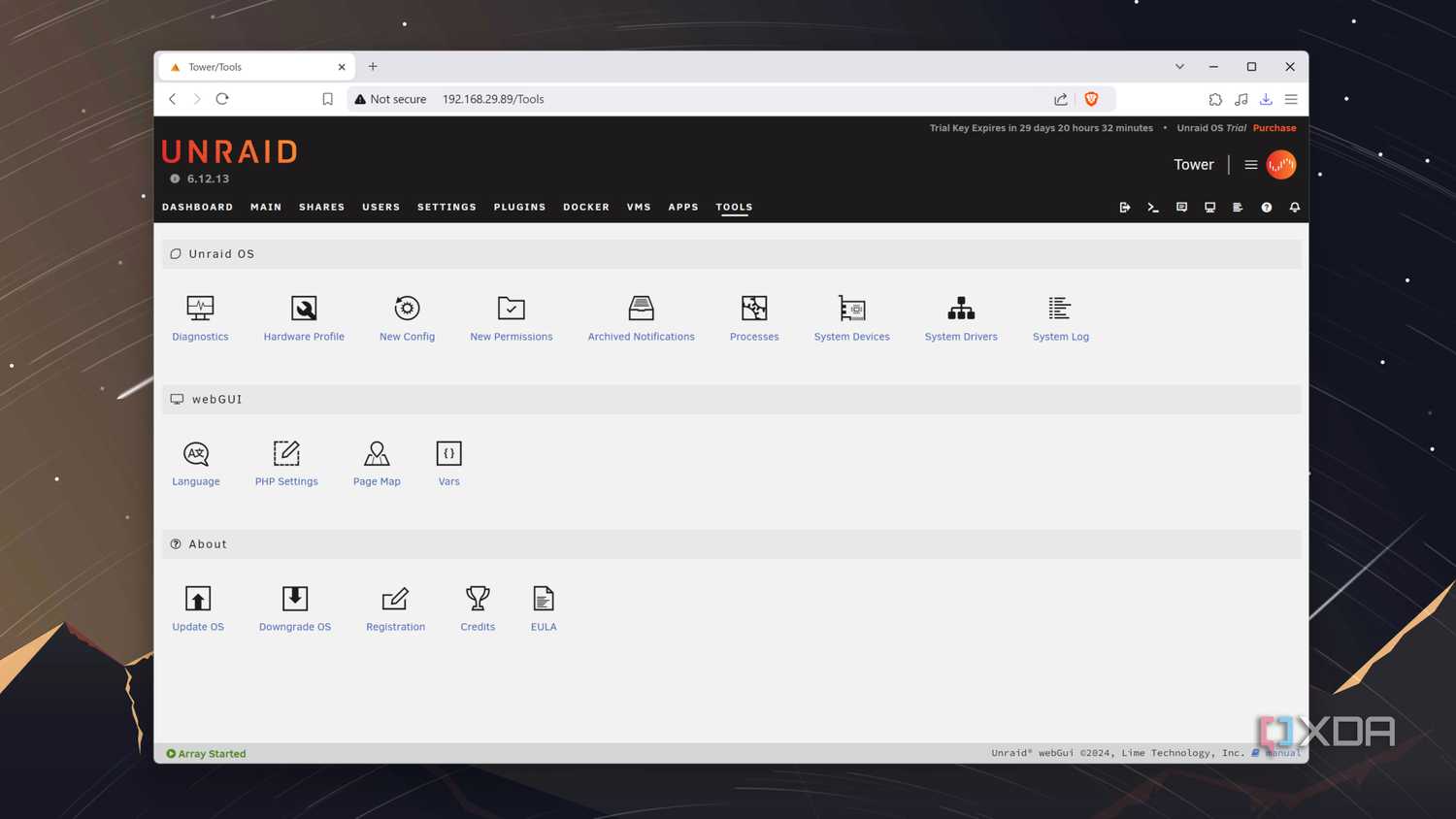
Task: Click the feedback icon in header
Action: 1181,207
